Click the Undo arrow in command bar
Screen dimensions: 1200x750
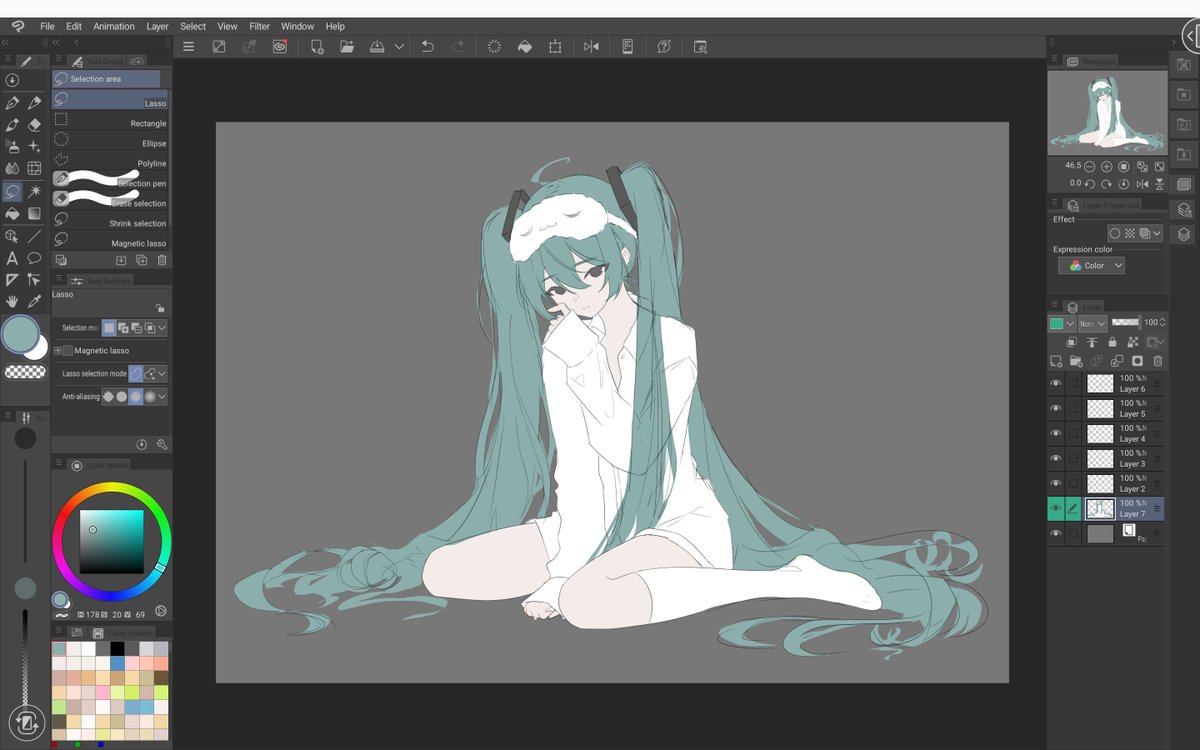click(428, 46)
